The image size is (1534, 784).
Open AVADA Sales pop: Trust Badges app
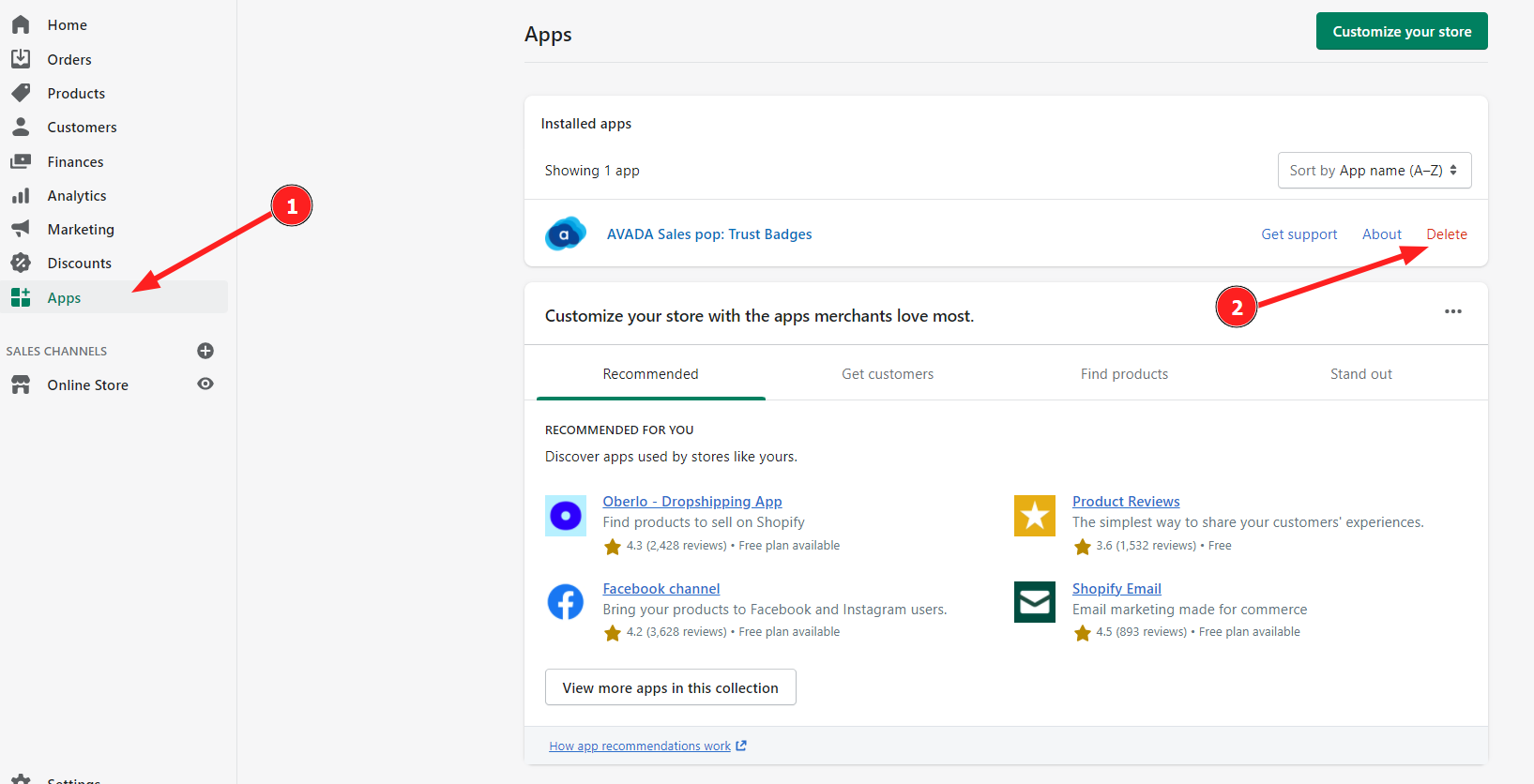coord(709,234)
